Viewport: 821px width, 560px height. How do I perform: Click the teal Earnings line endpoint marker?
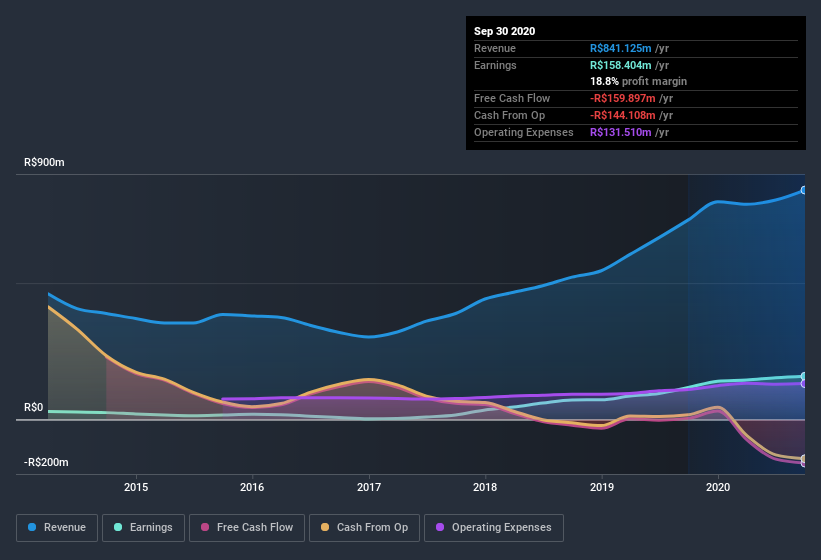pyautogui.click(x=804, y=377)
